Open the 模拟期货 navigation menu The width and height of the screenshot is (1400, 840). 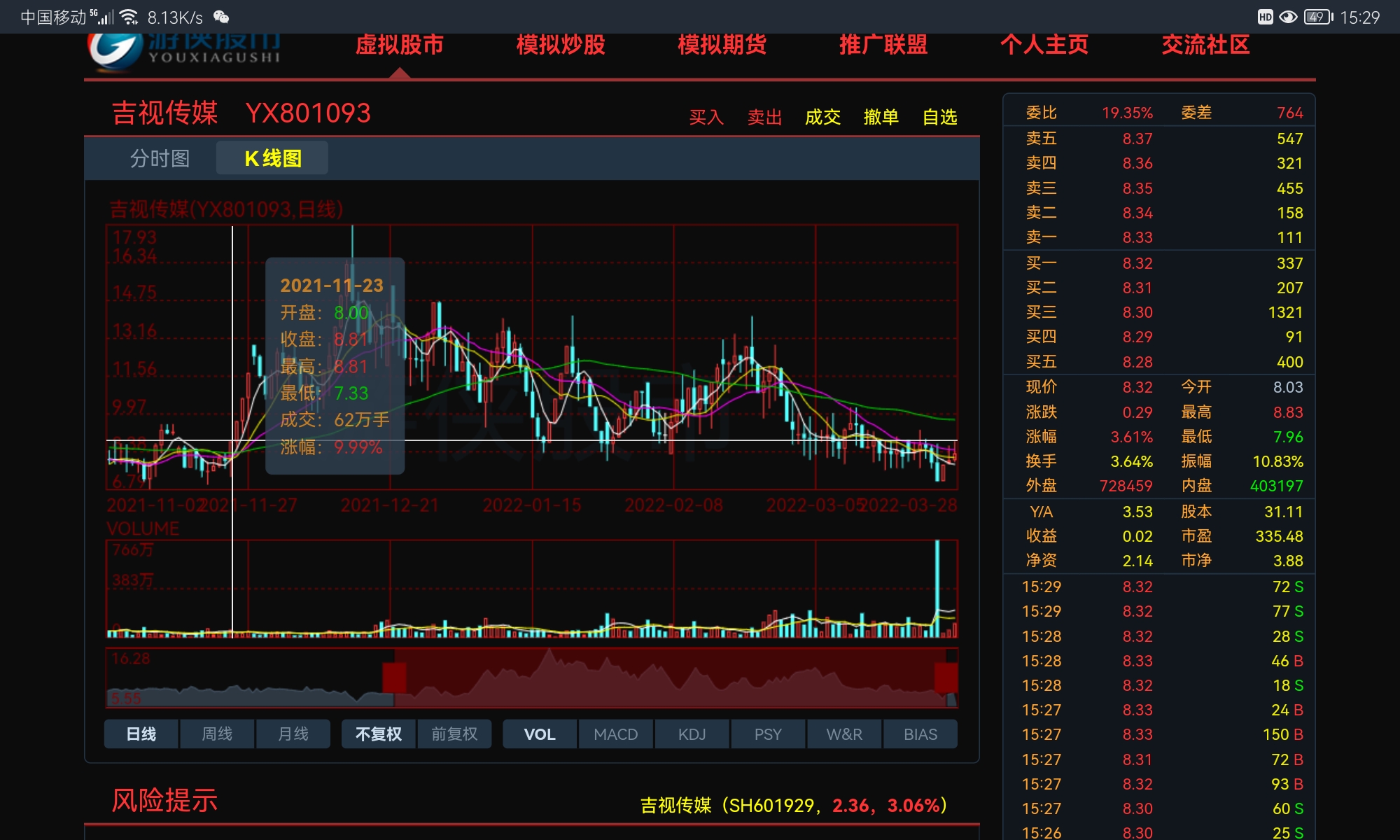pos(722,45)
